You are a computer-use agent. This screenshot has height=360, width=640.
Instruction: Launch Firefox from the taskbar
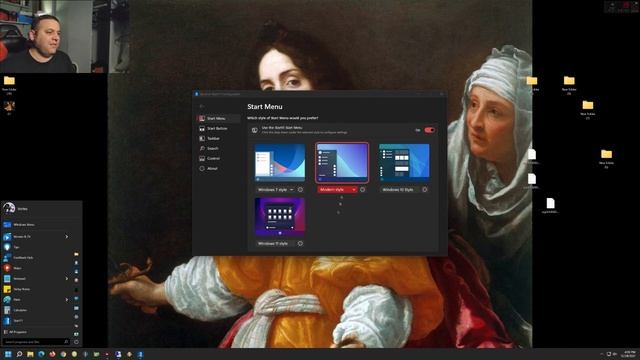pos(52,354)
